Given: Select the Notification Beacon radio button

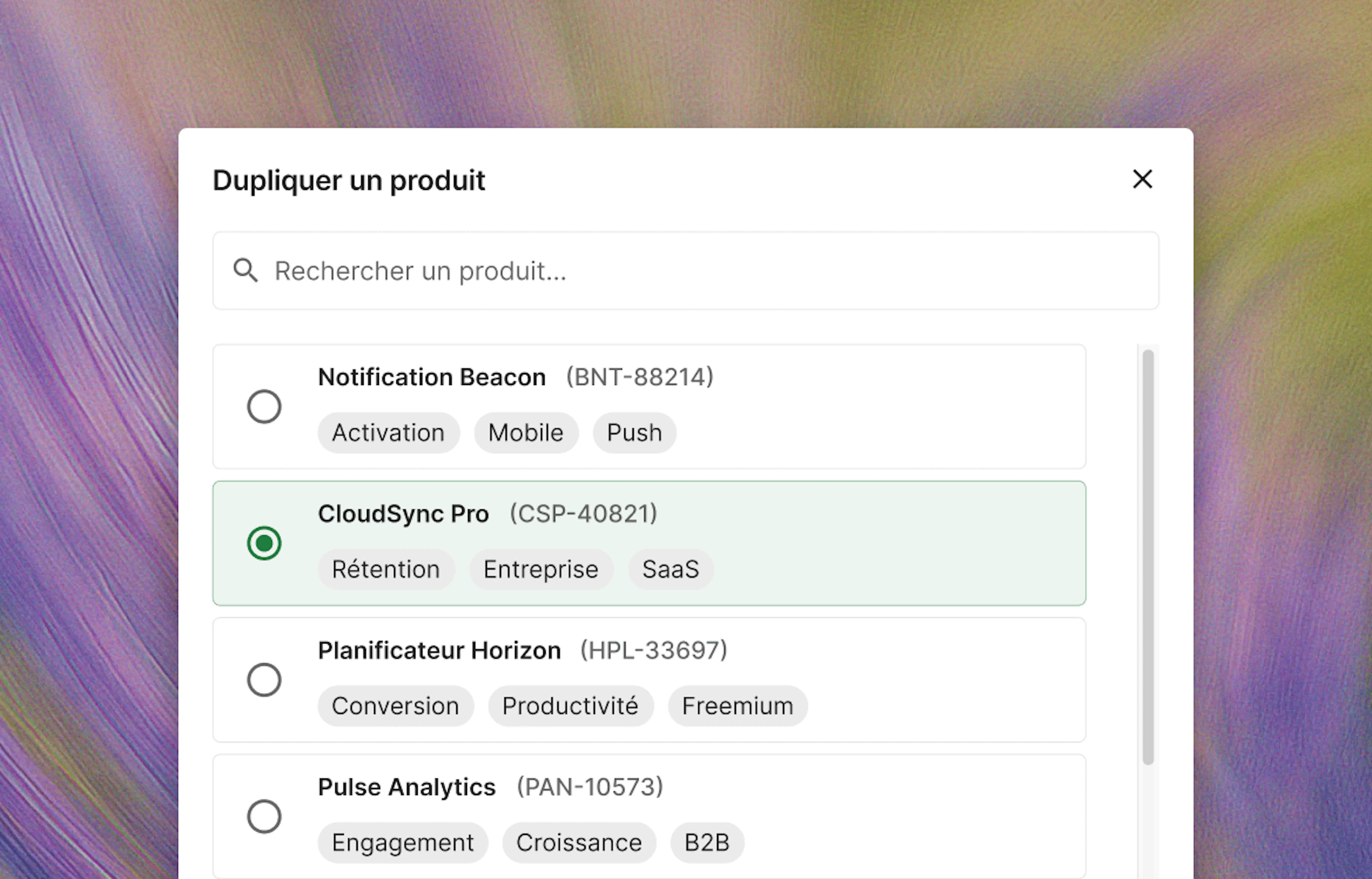Looking at the screenshot, I should click(264, 406).
